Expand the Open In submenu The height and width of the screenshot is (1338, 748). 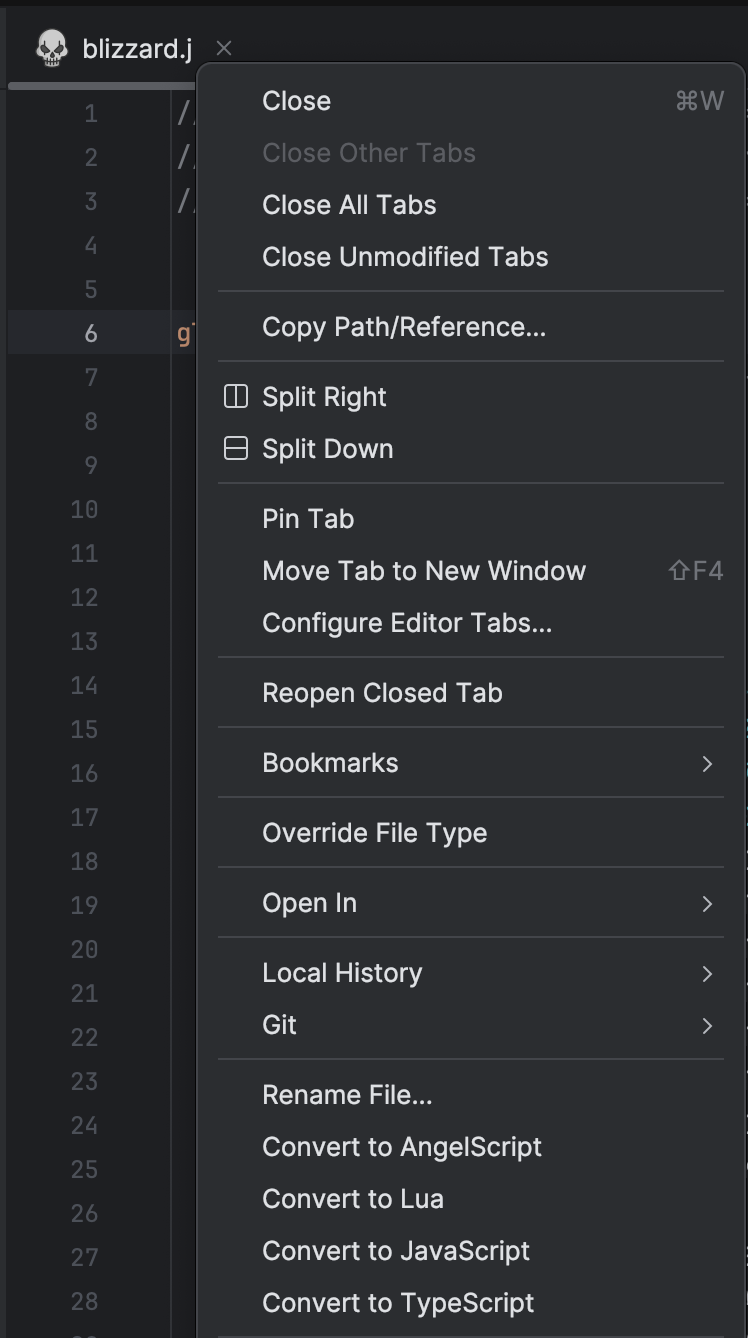[707, 903]
